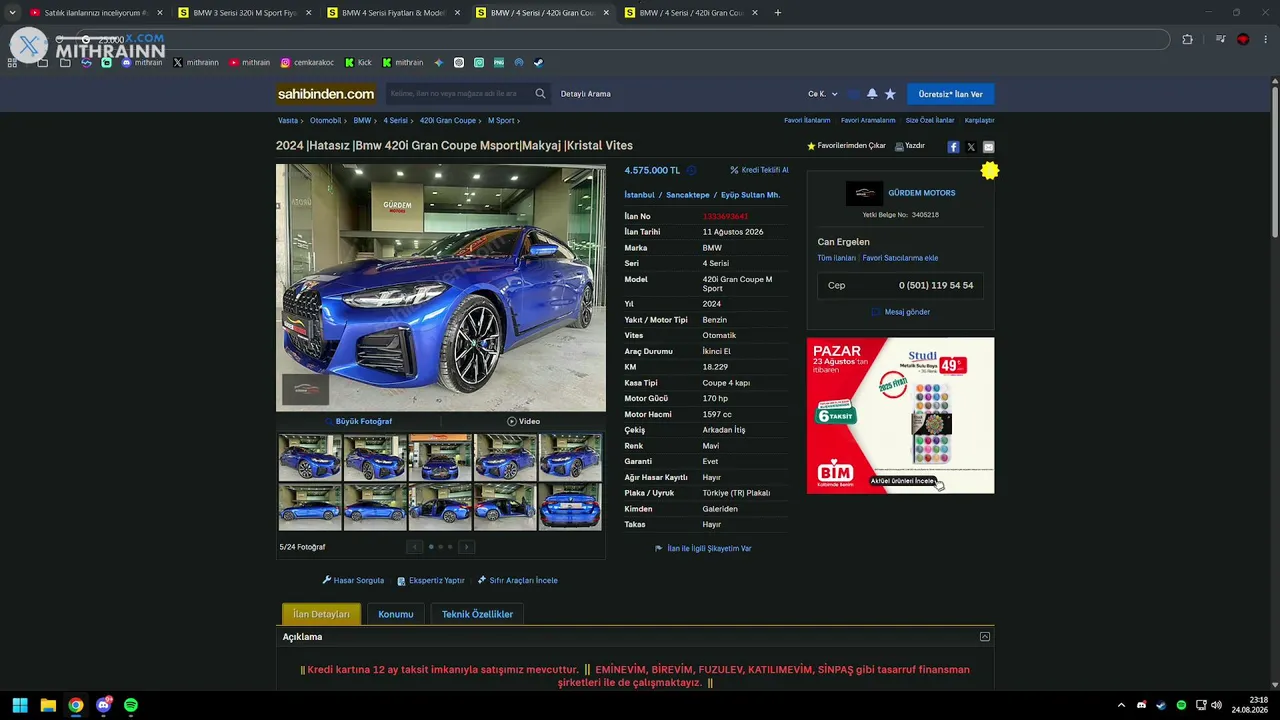Click the Hasar Sorgula wrench link
Screen dimensions: 1280x720
[353, 580]
